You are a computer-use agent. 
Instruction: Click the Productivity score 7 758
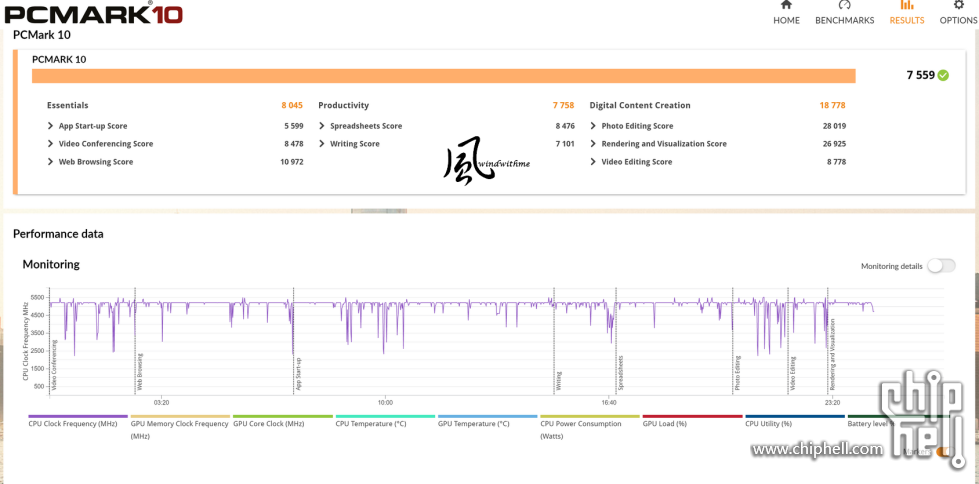(x=563, y=106)
